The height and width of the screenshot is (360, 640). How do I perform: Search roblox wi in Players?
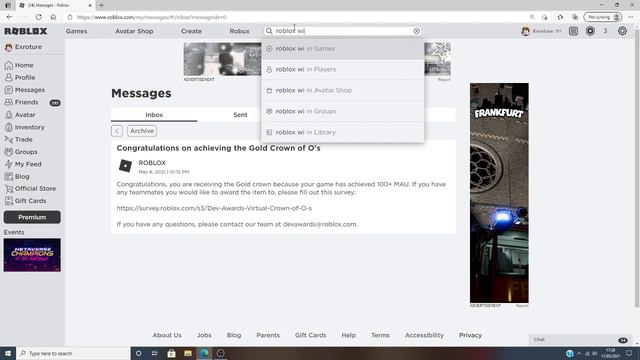click(342, 69)
